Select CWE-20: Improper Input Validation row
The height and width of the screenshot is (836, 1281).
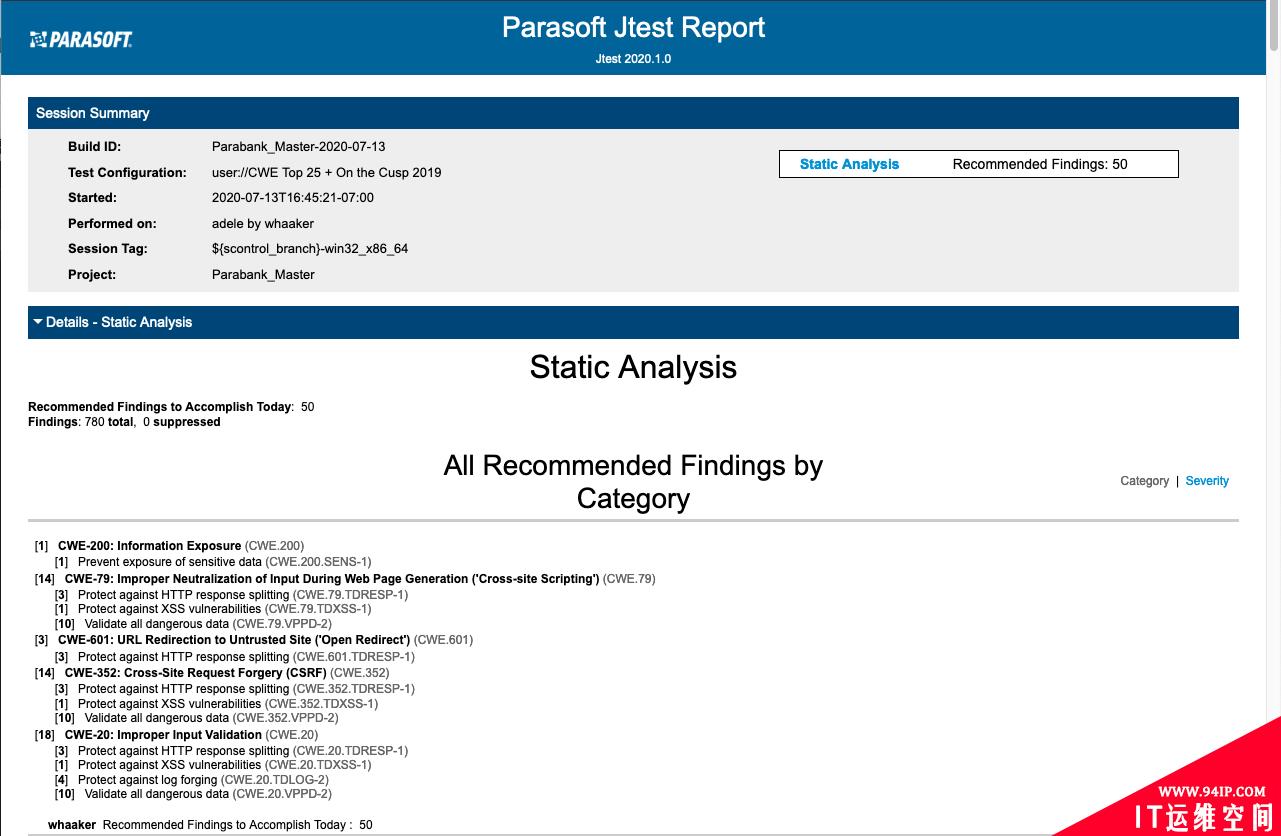click(x=177, y=735)
